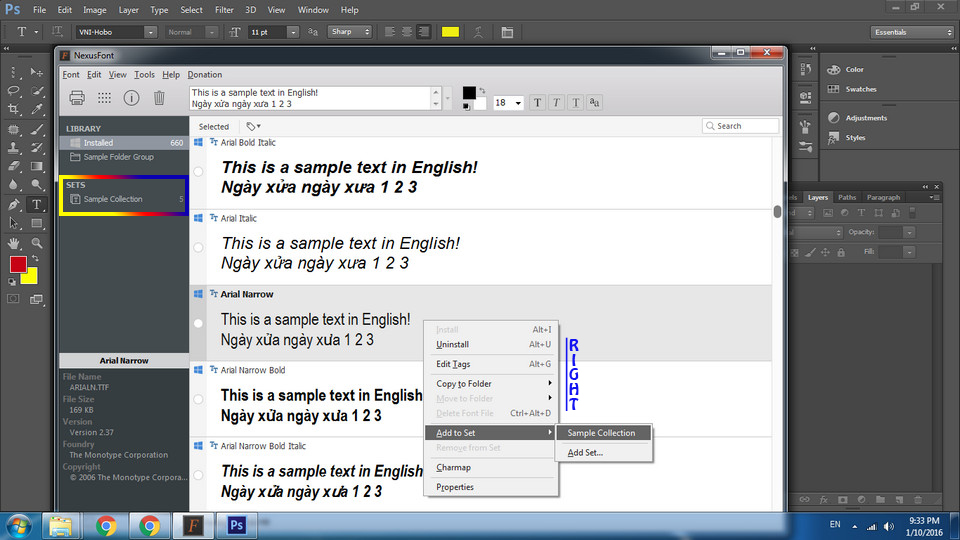Open the character panel toggle in Photoshop options
Image resolution: width=960 pixels, height=540 pixels.
[507, 32]
